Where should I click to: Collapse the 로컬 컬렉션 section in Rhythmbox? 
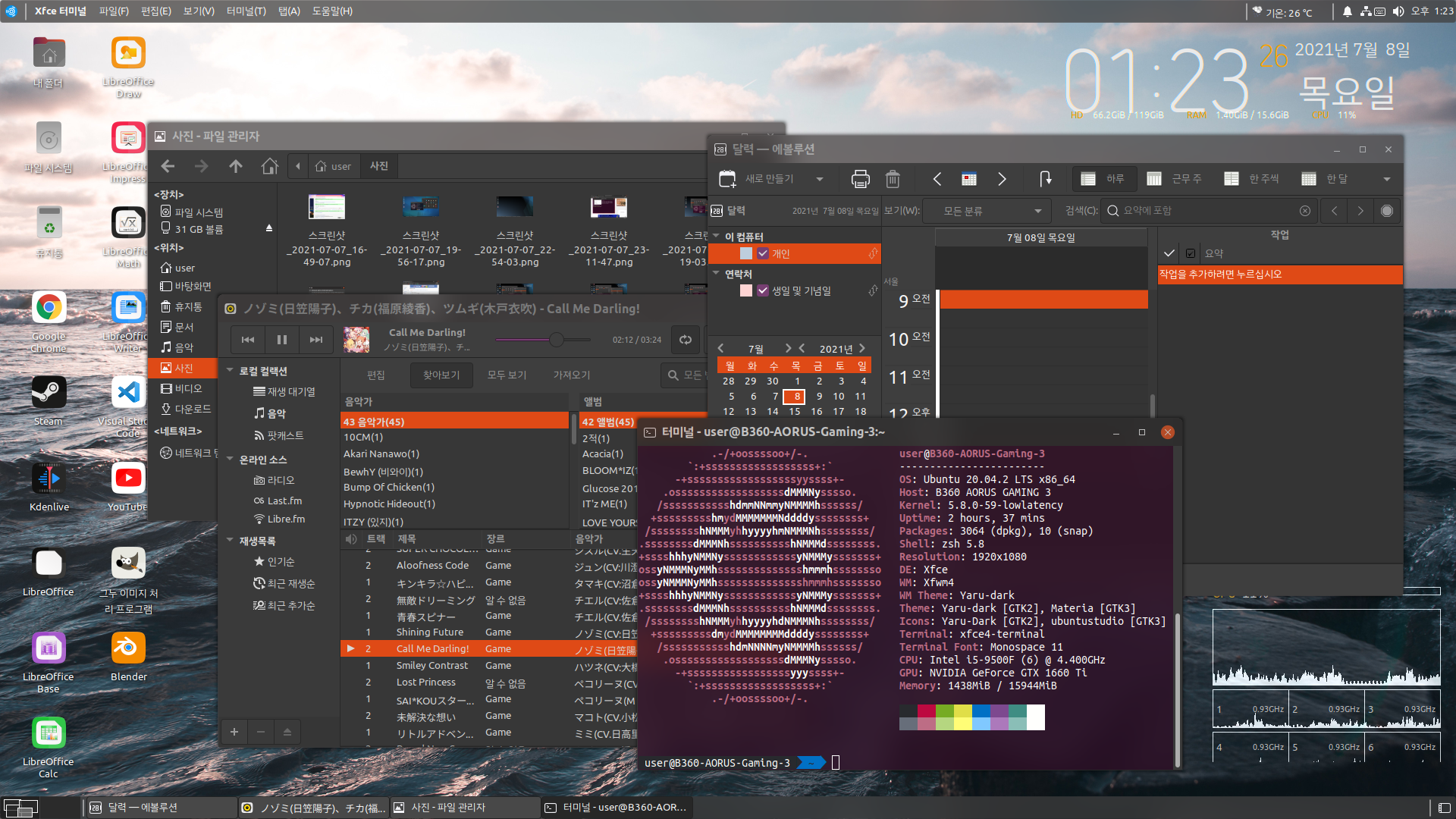[x=230, y=371]
